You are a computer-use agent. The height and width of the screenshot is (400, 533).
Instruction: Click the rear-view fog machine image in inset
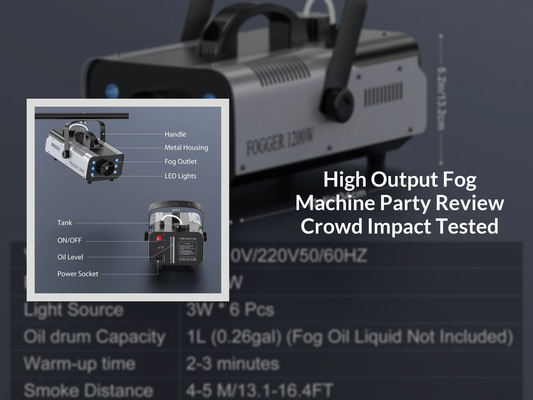pyautogui.click(x=176, y=234)
